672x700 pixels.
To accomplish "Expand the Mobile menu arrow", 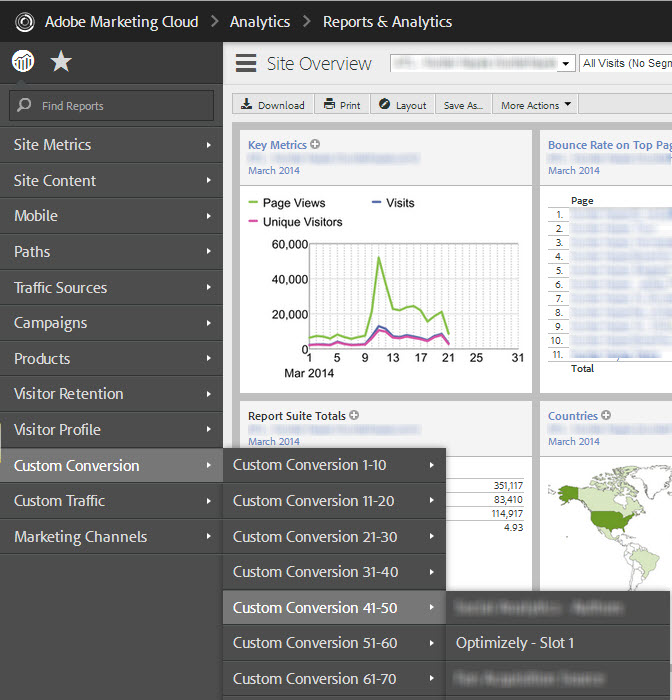I will pyautogui.click(x=209, y=216).
